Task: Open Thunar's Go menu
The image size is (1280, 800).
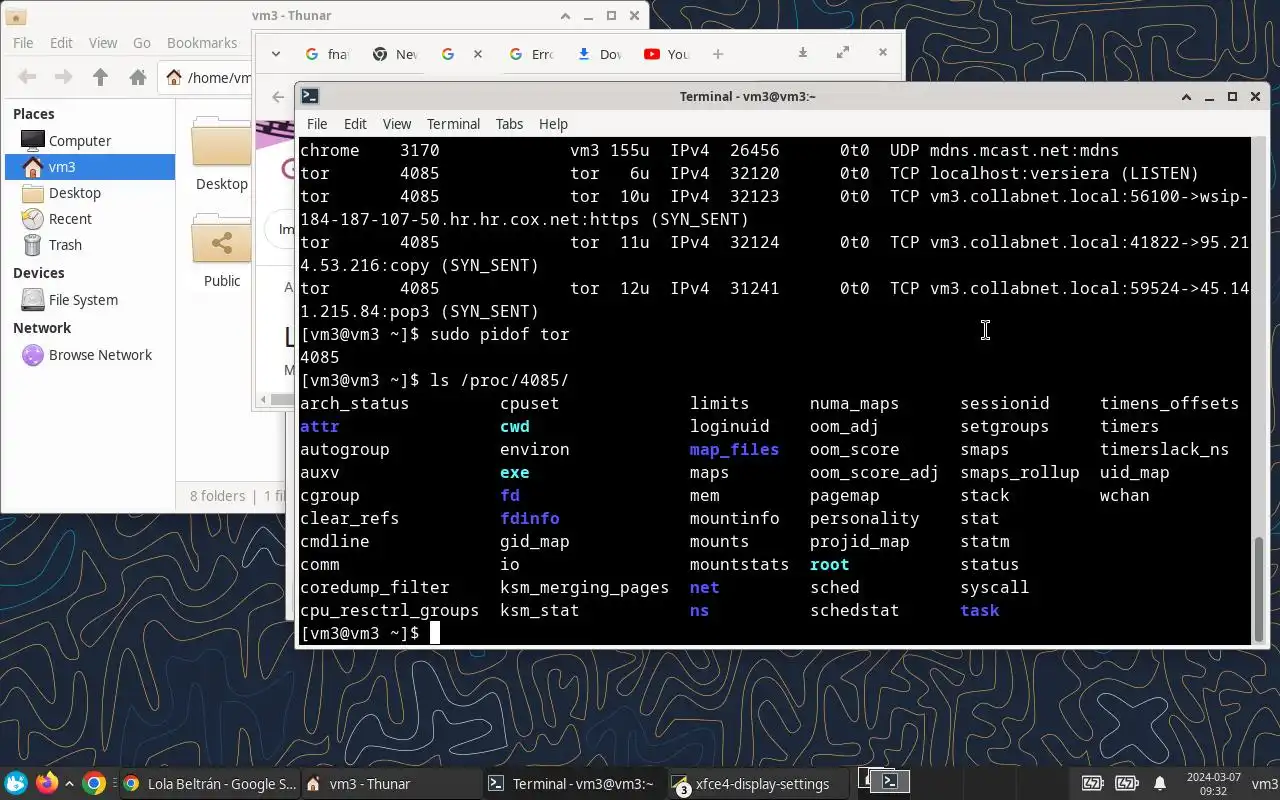Action: coord(142,43)
